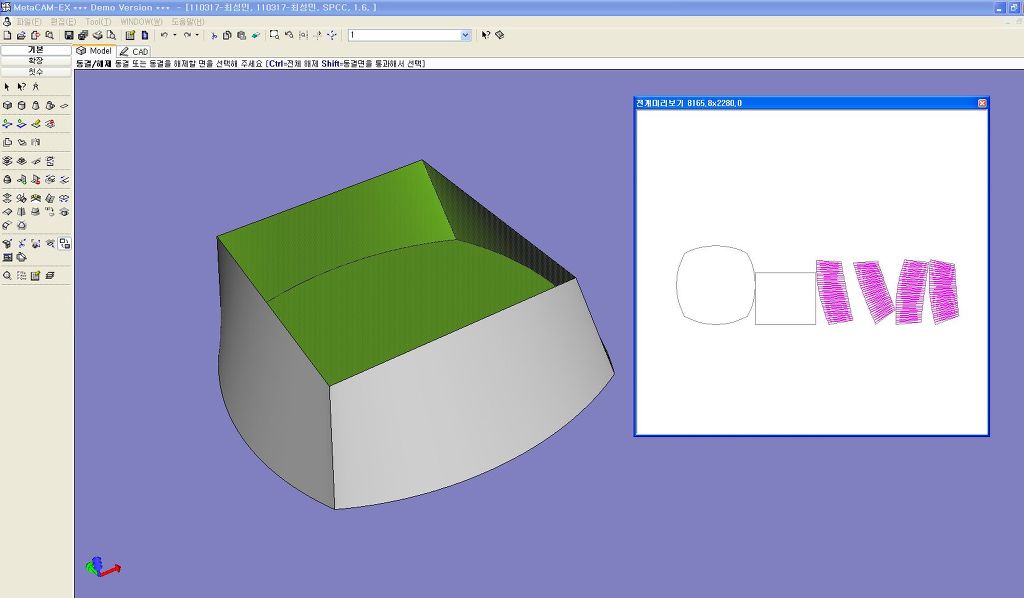Expand the redo history dropdown arrow
This screenshot has width=1024, height=598.
[197, 35]
